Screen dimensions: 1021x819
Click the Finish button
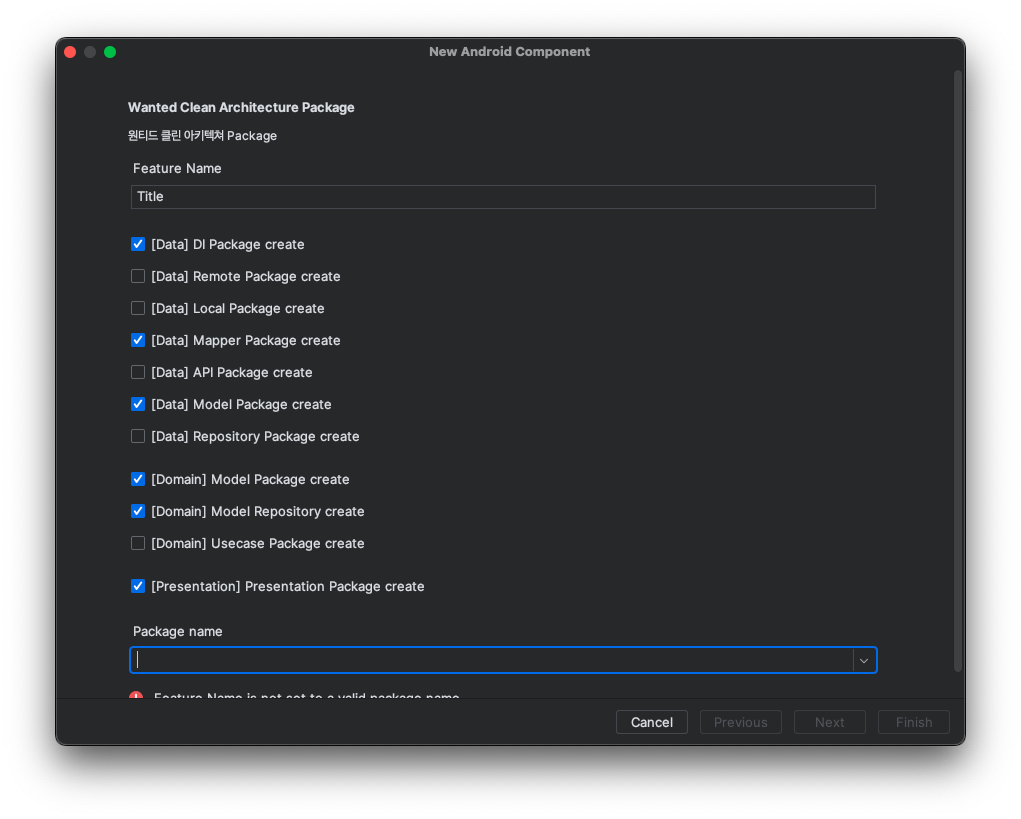(914, 722)
